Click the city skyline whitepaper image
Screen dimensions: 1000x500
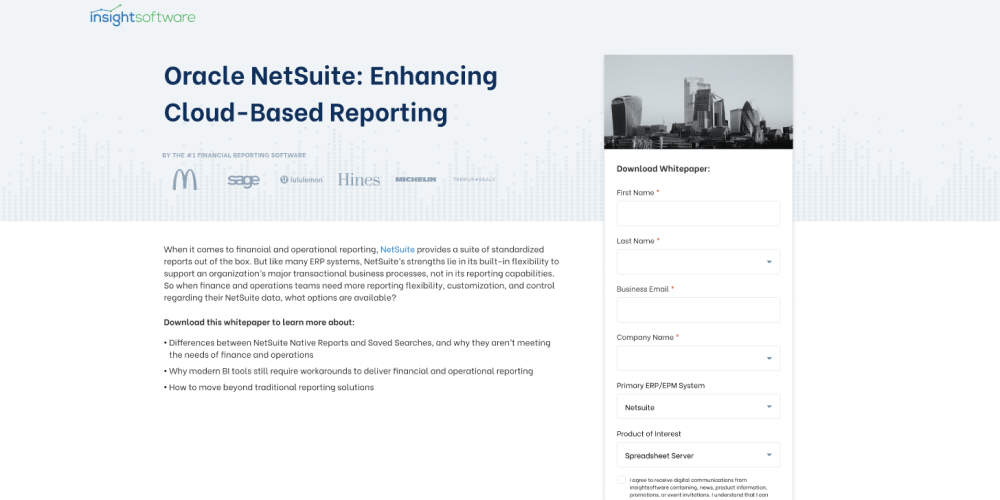point(698,102)
